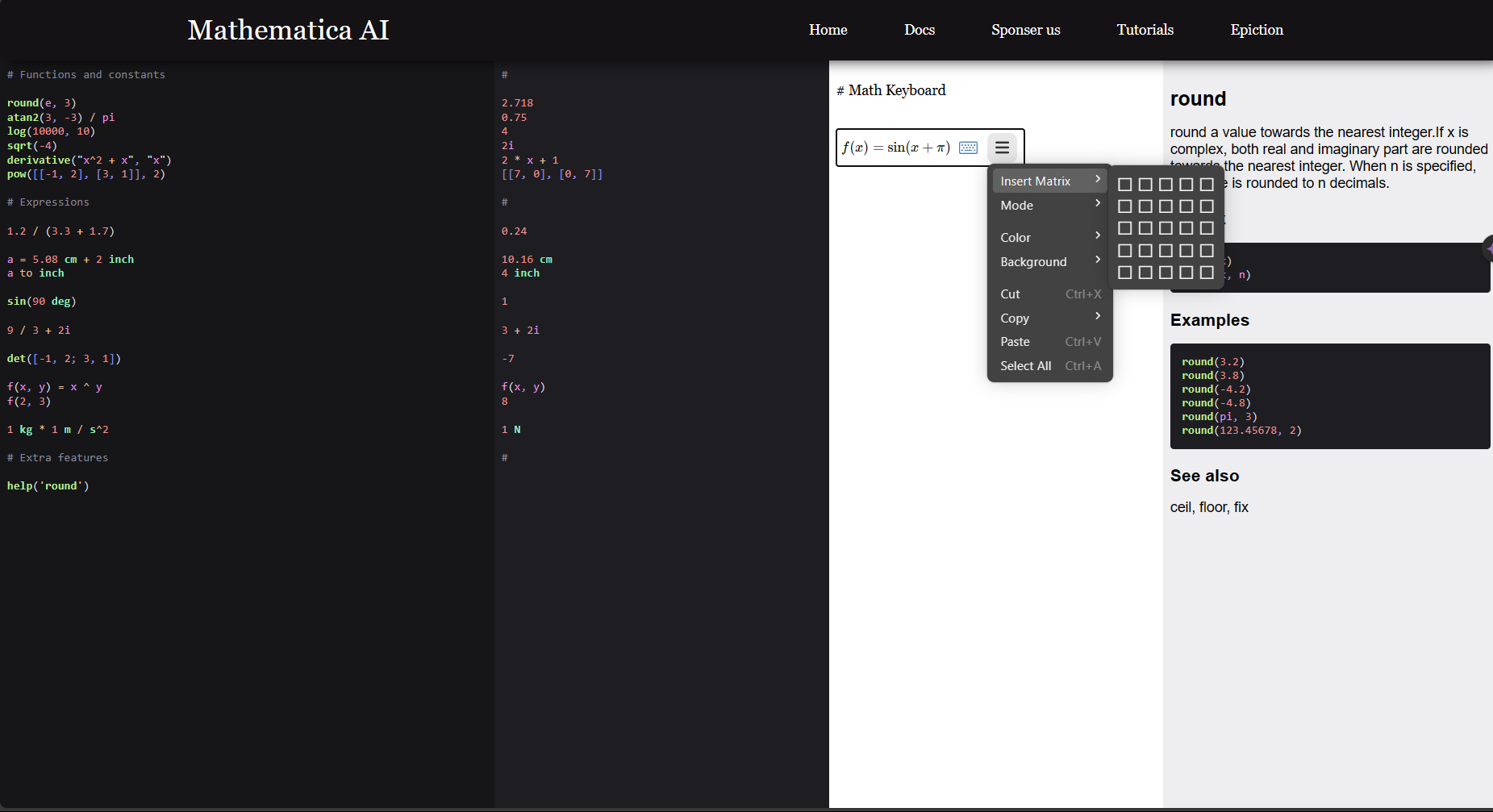Click inside the f(x) = sin(x + π) math field

[x=895, y=148]
